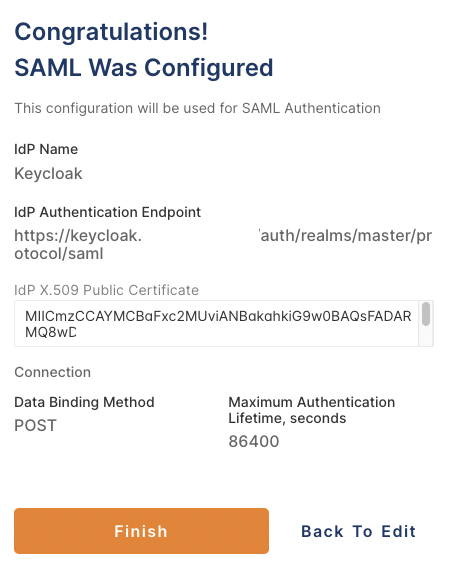The width and height of the screenshot is (452, 570).
Task: Click the IdP Authentication Endpoint label
Action: pos(108,212)
